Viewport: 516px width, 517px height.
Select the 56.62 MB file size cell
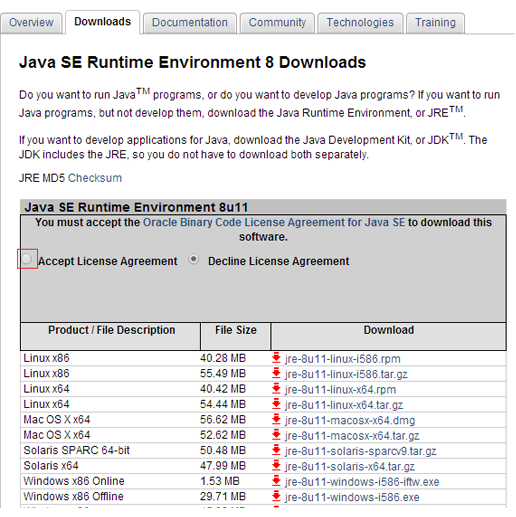(223, 420)
